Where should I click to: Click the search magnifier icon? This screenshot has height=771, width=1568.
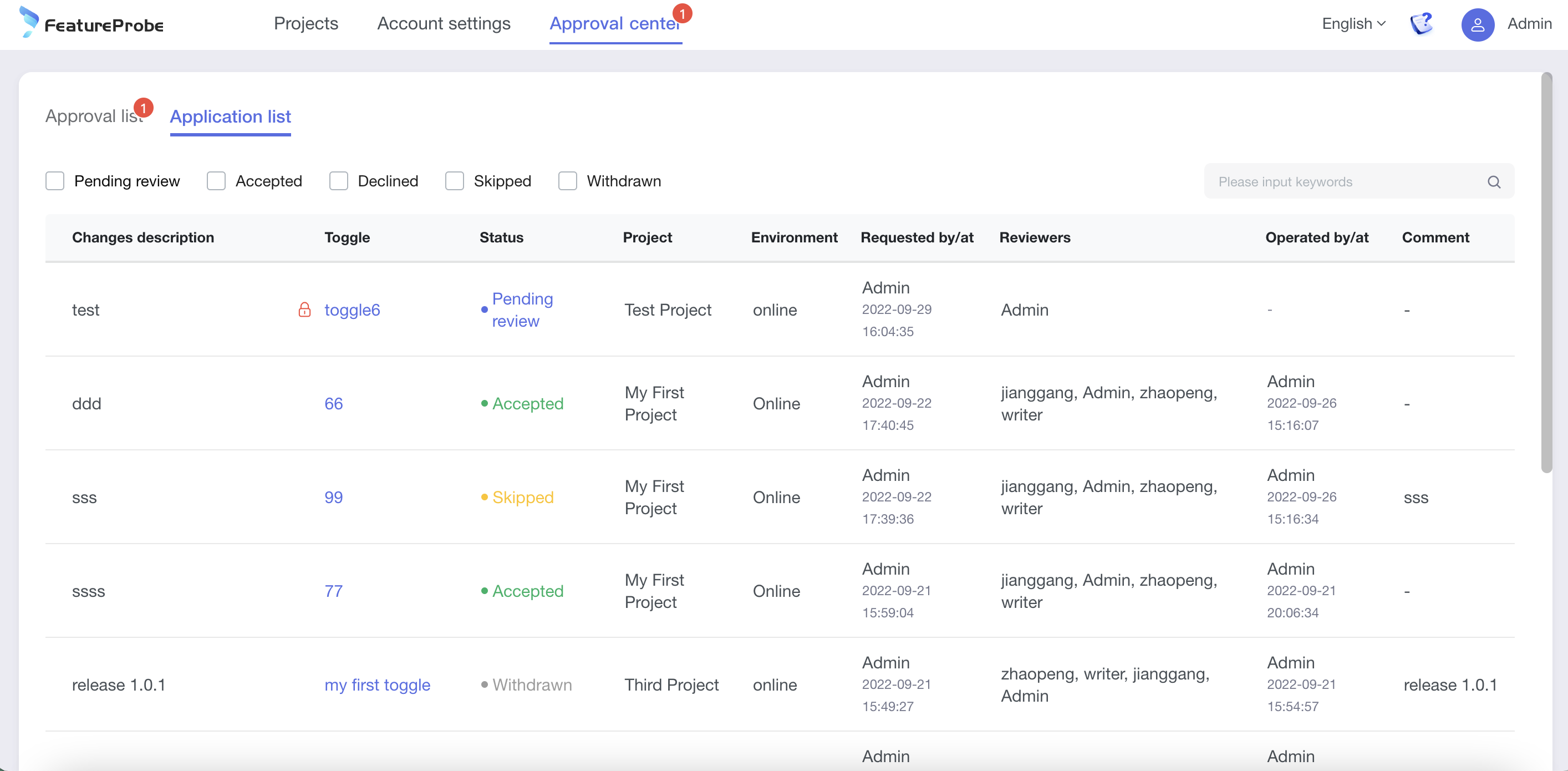[1493, 181]
